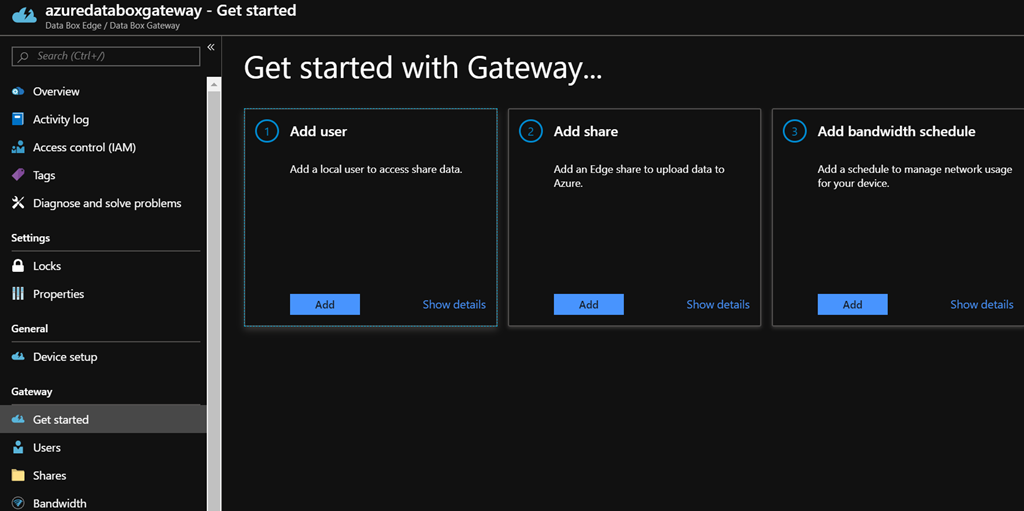Collapse the sidebar with the double chevron

[211, 48]
